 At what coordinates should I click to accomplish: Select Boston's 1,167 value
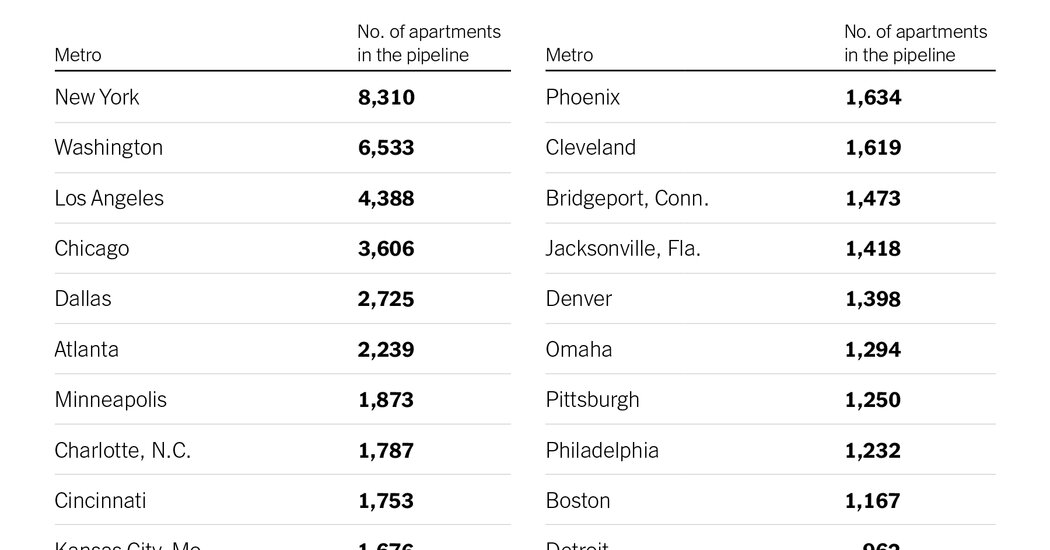873,500
